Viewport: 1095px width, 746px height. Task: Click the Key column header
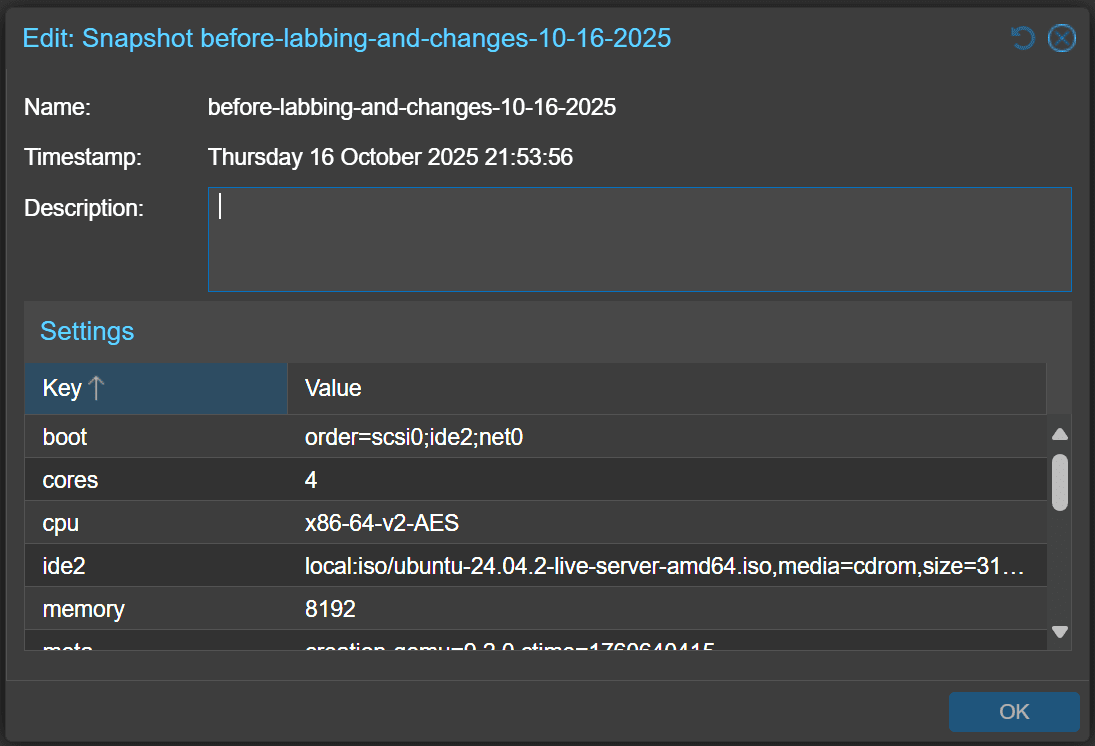click(x=60, y=388)
